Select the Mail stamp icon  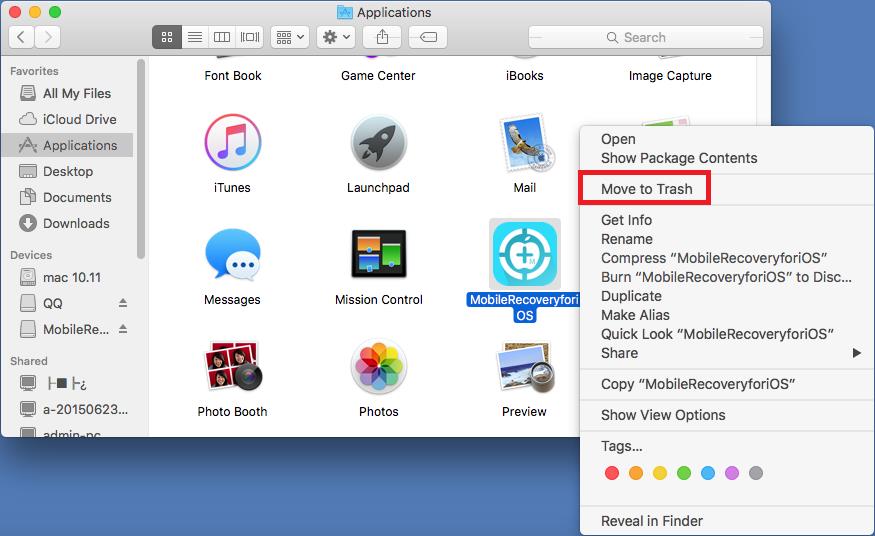coord(525,143)
